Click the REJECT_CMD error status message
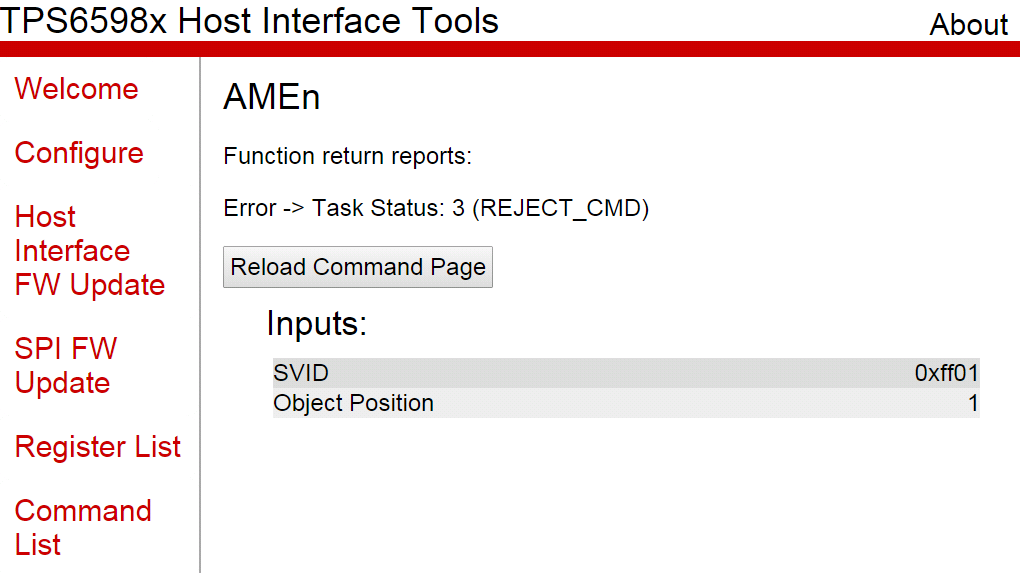1020x573 pixels. (x=436, y=209)
